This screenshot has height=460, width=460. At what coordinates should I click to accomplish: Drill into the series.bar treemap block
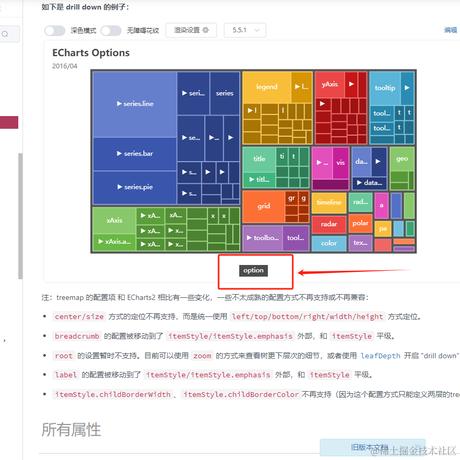coord(135,154)
